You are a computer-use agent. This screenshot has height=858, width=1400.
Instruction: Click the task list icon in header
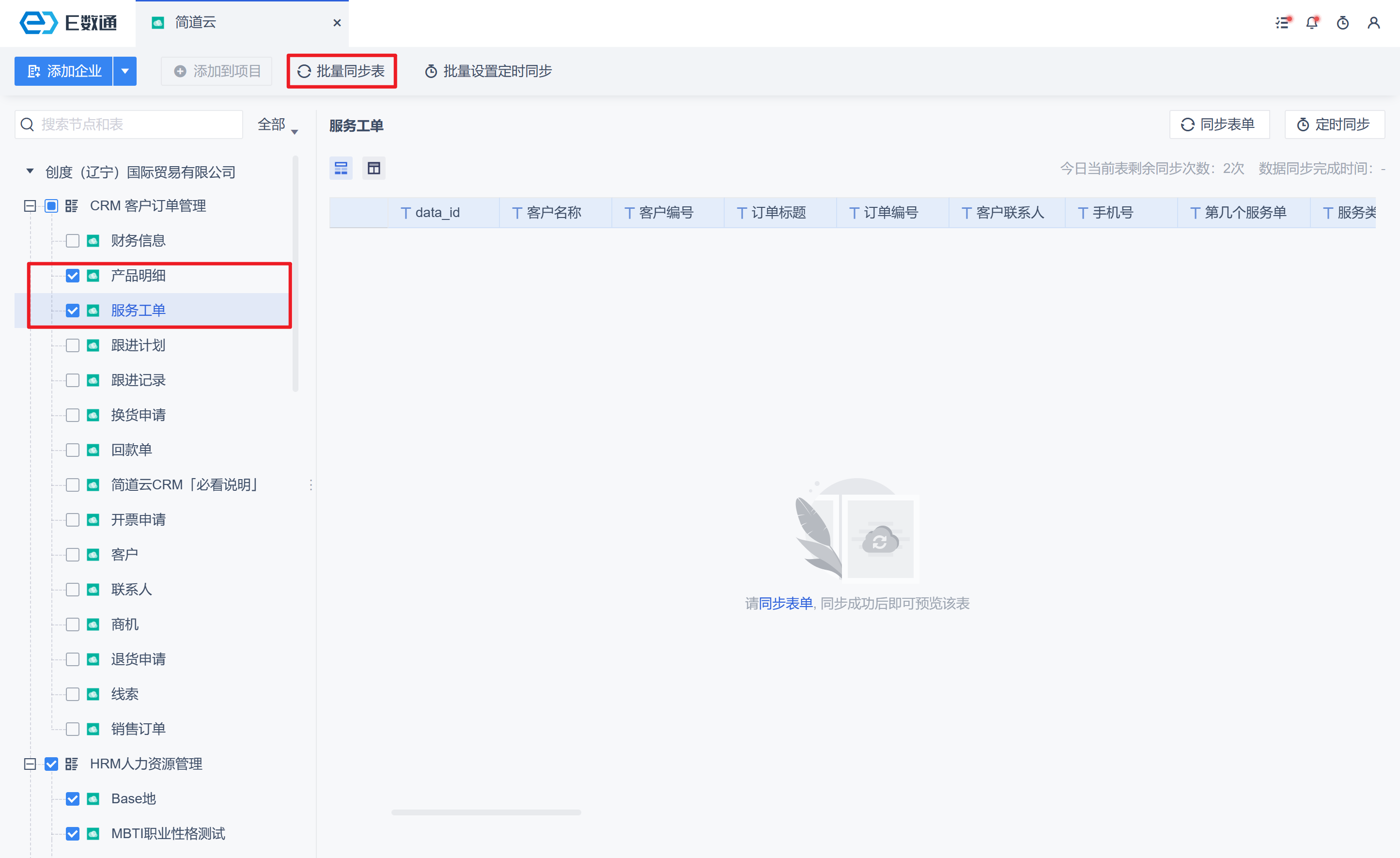[x=1282, y=23]
